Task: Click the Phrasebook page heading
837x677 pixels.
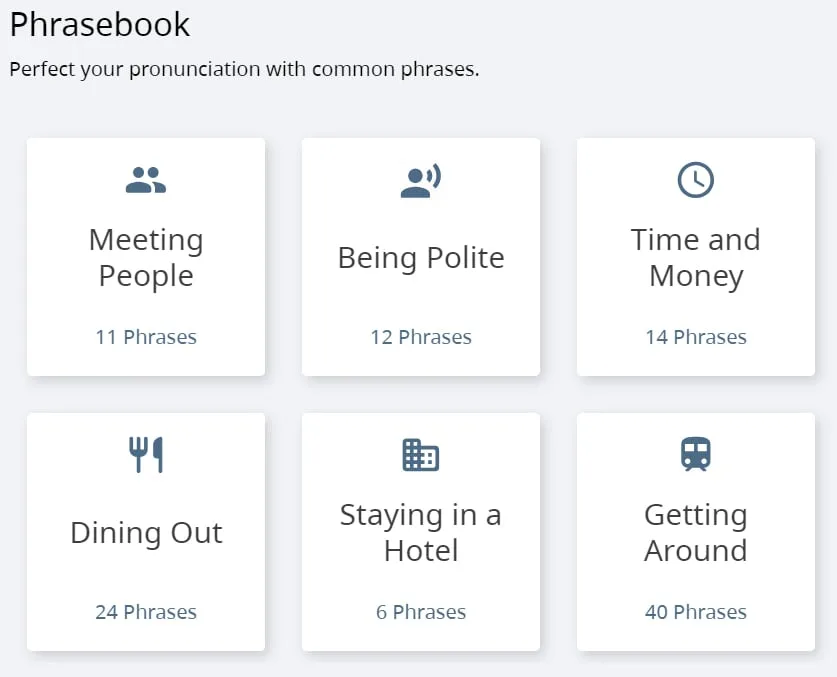Action: coord(100,25)
